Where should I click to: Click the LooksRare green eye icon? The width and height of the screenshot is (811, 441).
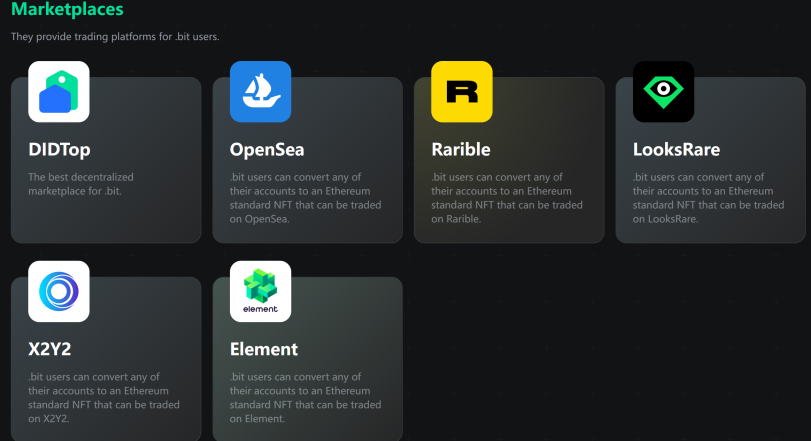[663, 92]
